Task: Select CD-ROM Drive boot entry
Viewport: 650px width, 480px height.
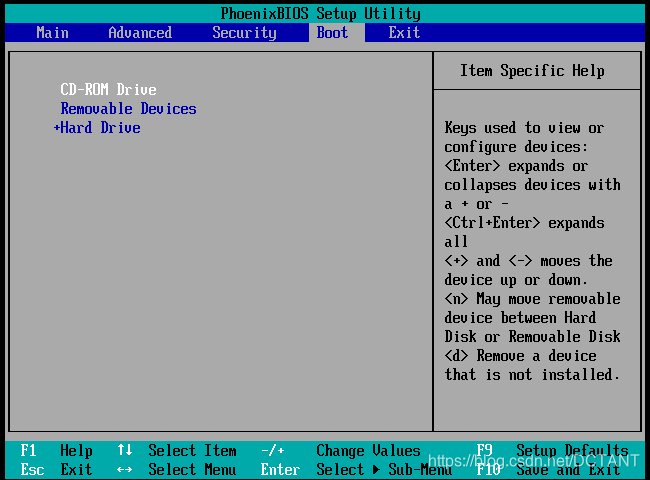Action: pyautogui.click(x=108, y=90)
